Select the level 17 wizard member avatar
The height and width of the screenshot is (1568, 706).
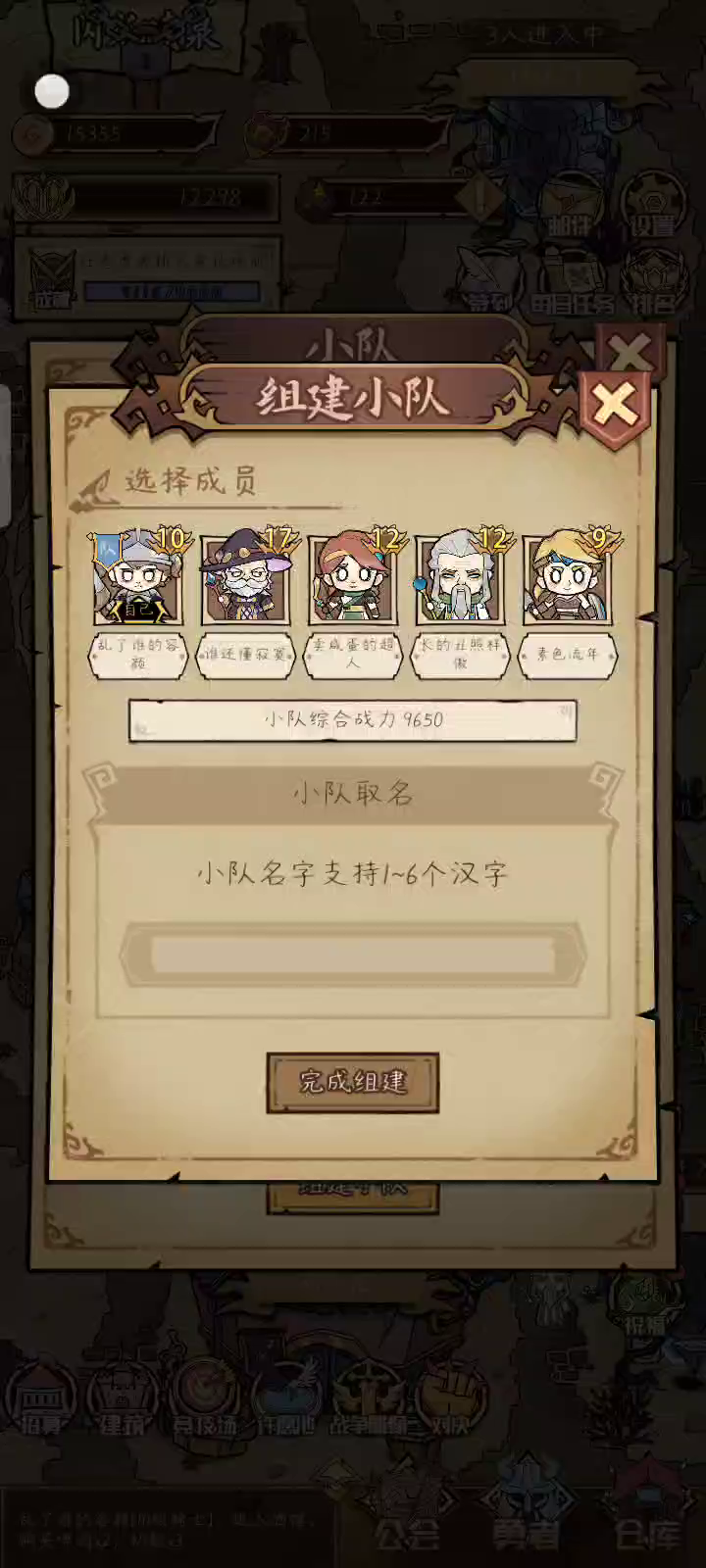245,578
